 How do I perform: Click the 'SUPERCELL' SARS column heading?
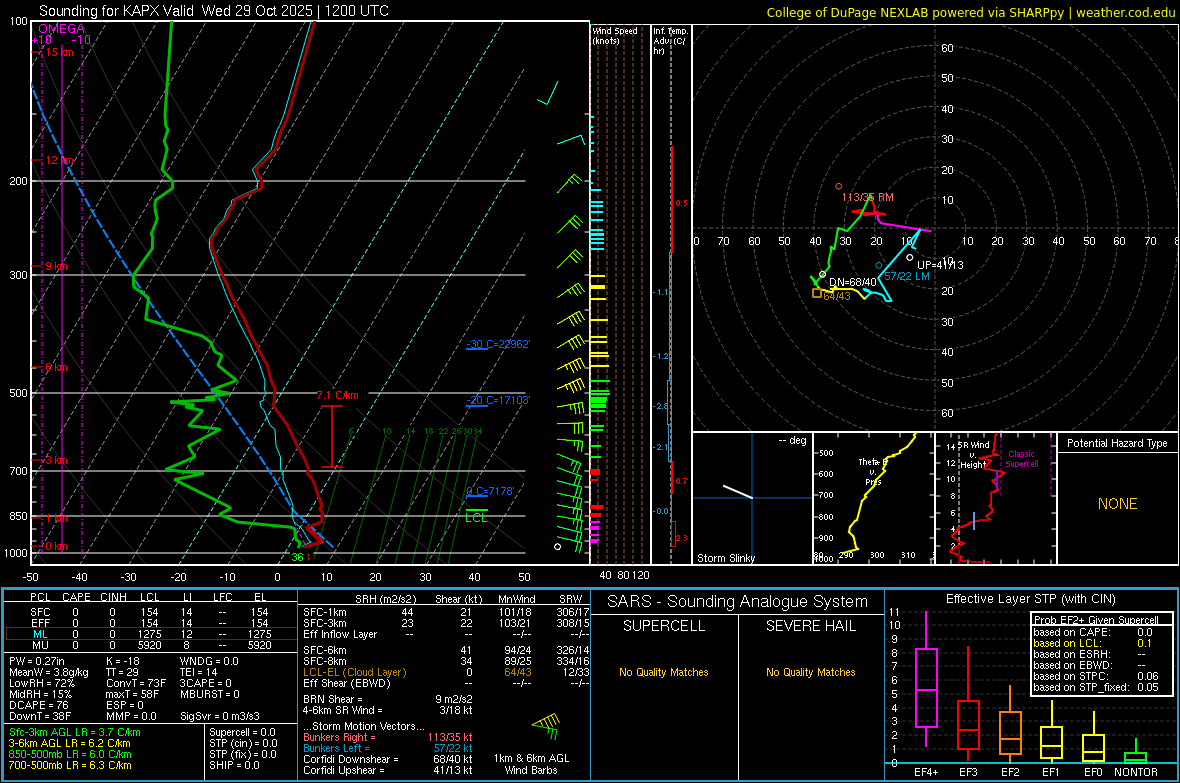tap(664, 626)
